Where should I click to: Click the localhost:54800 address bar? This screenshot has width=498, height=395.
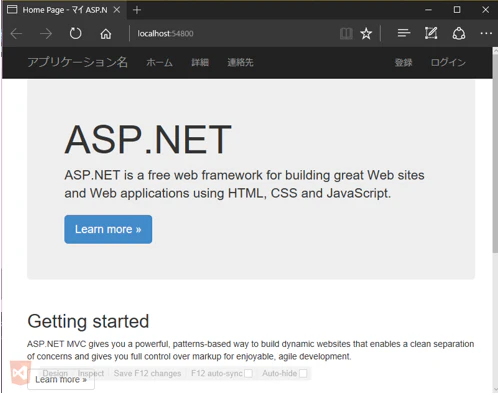tap(233, 34)
